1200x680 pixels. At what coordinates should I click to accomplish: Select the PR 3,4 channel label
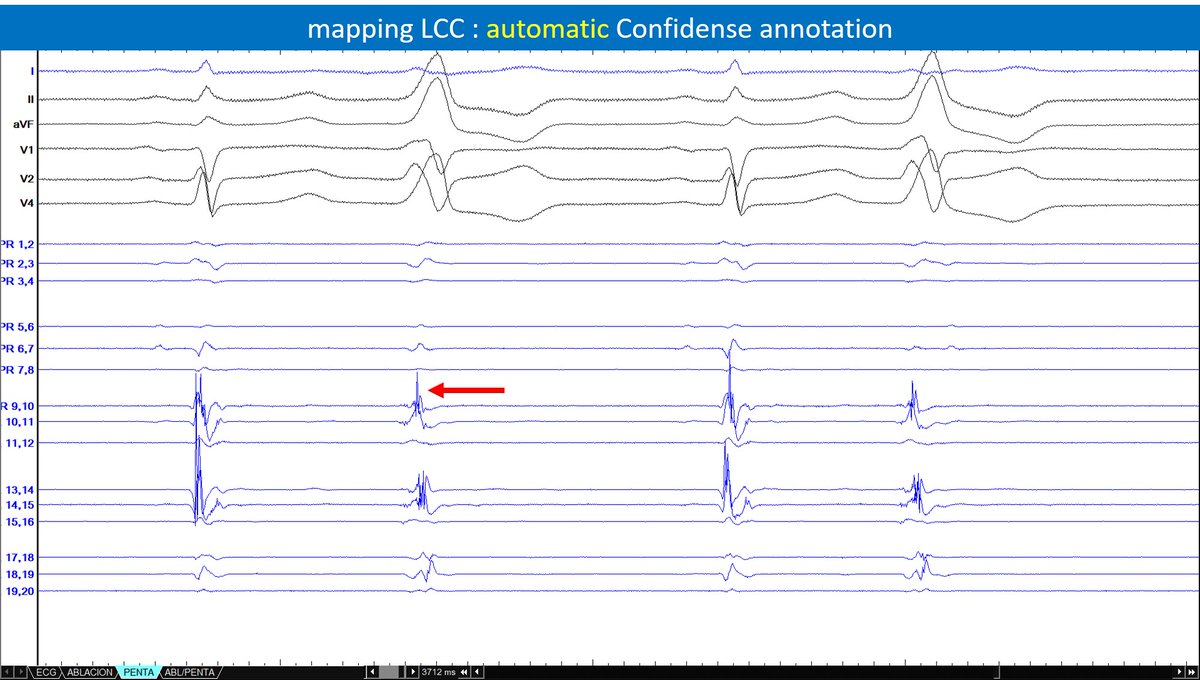[18, 281]
